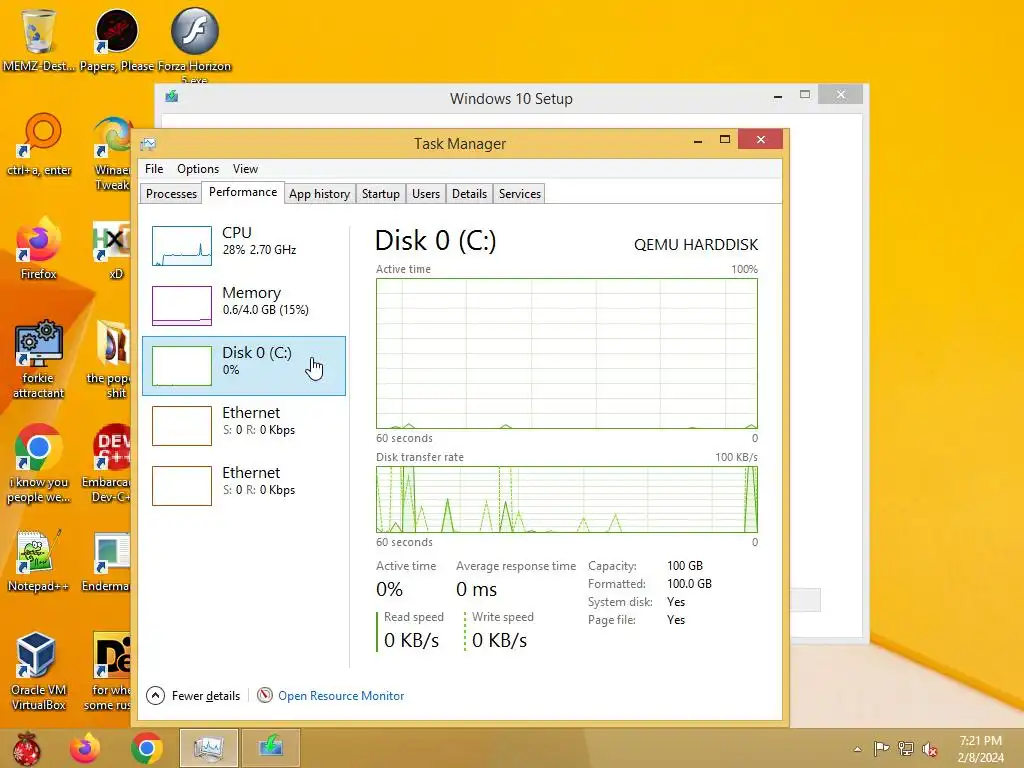The width and height of the screenshot is (1024, 768).
Task: Select the Memory performance entry
Action: tap(244, 306)
